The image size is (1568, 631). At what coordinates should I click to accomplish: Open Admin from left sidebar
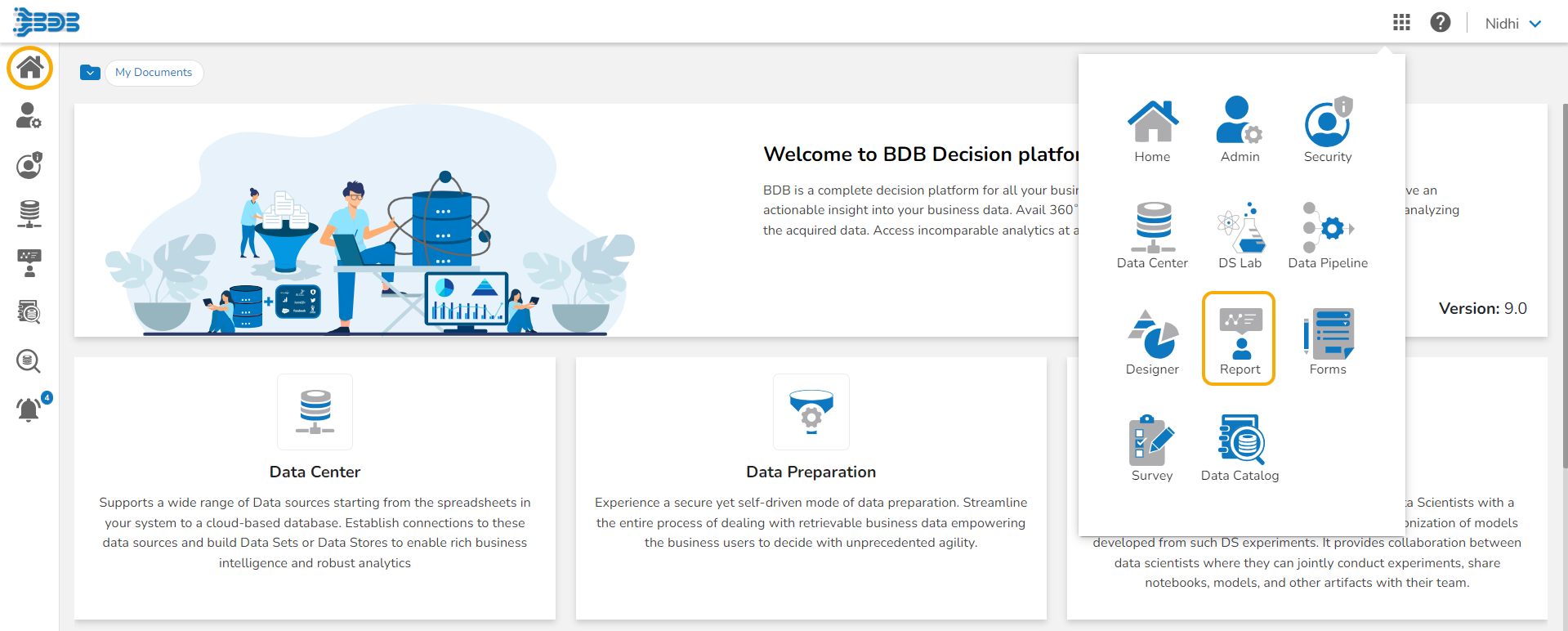tap(29, 116)
